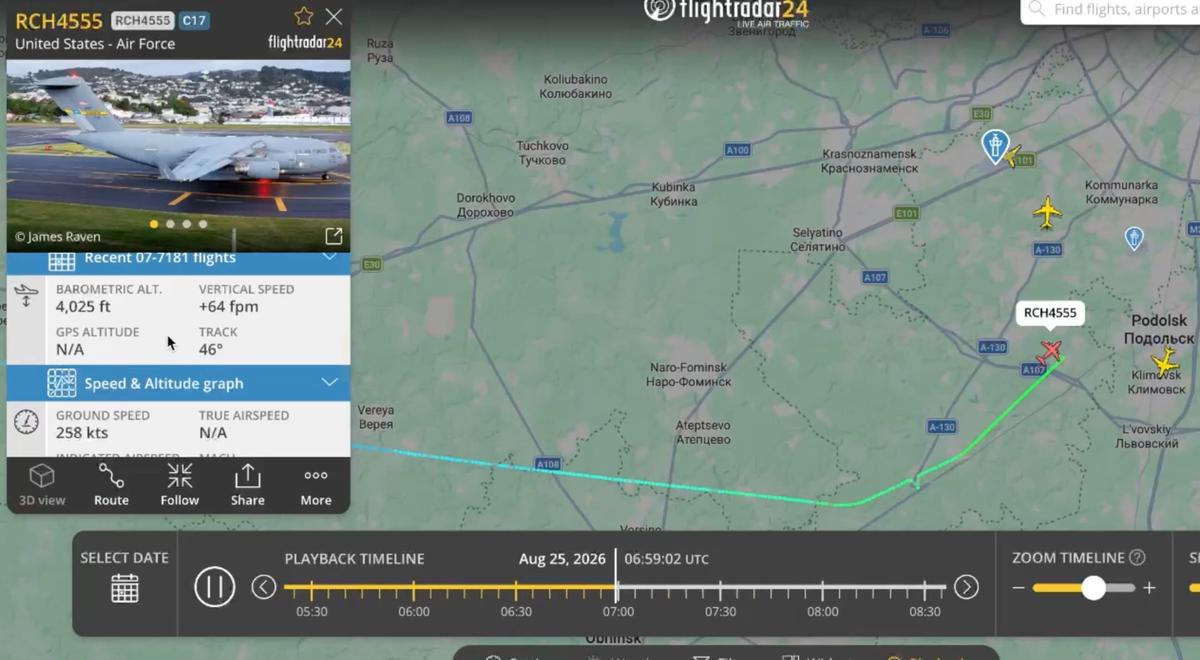Jump to 06:00 on playback timeline
The height and width of the screenshot is (660, 1200).
coord(414,611)
